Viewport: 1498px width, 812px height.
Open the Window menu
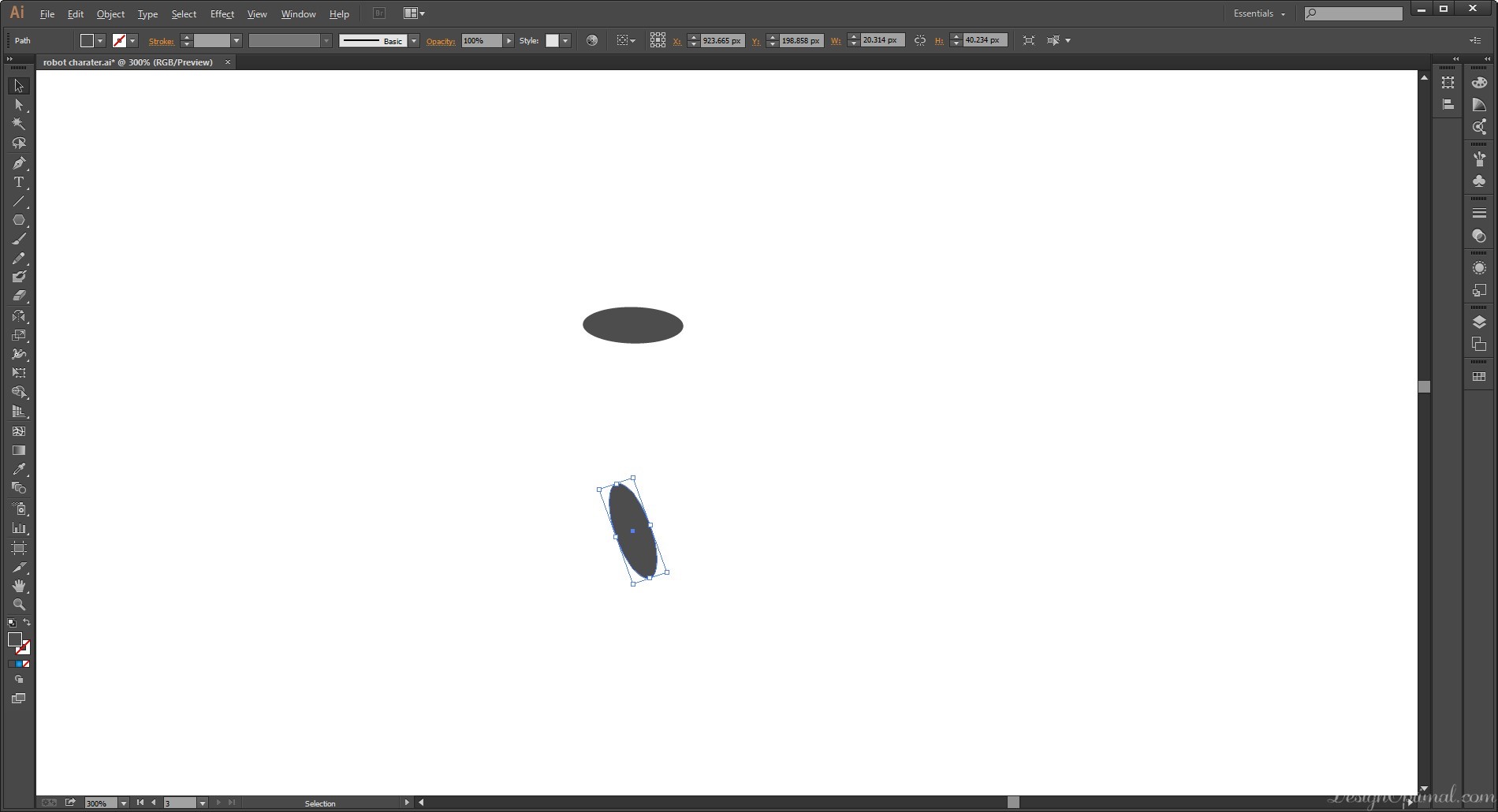tap(298, 14)
